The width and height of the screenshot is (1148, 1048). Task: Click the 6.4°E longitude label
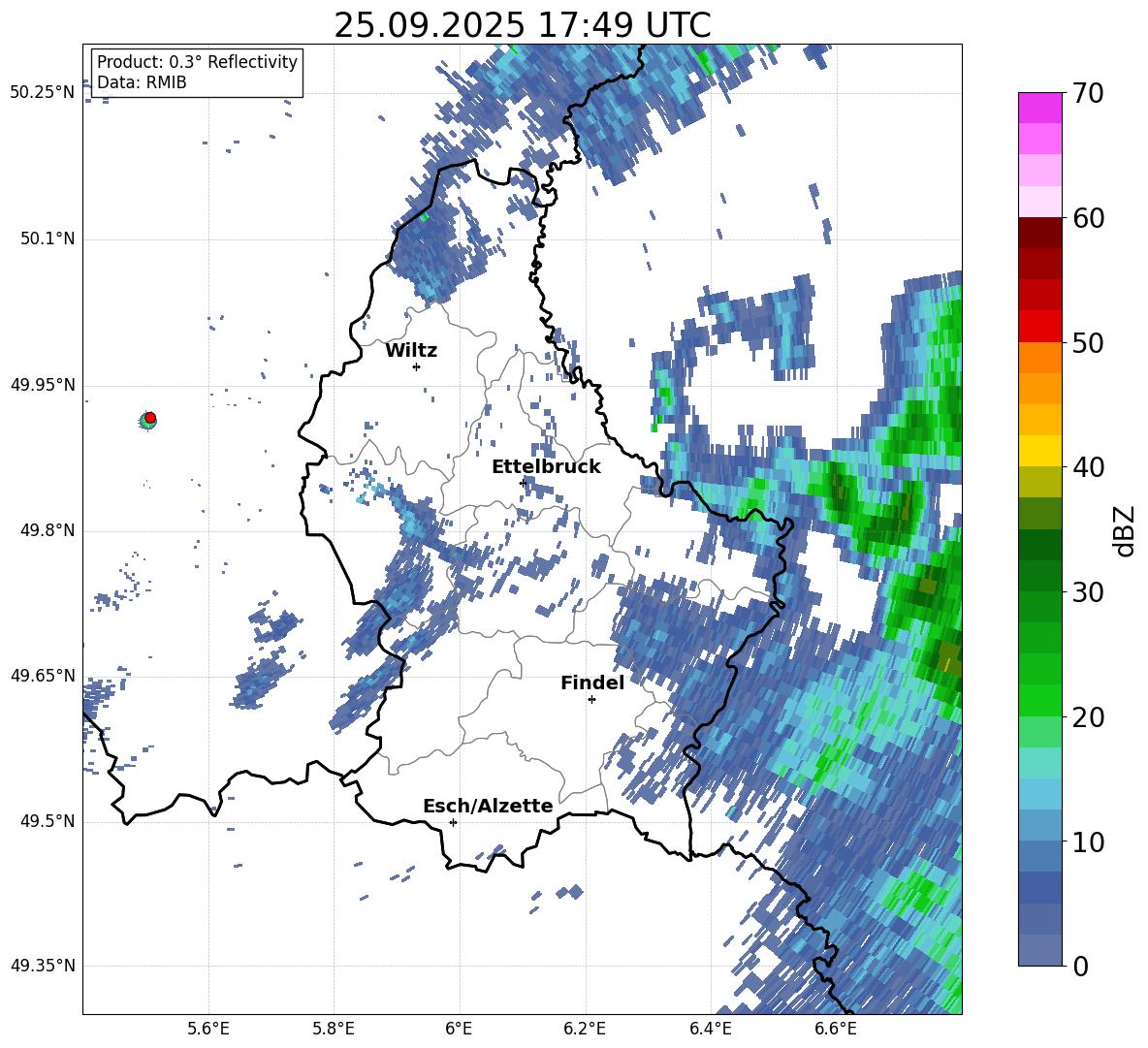711,1029
